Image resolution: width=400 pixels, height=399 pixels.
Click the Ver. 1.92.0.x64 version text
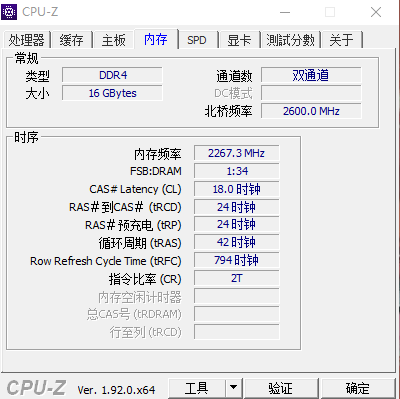116,390
